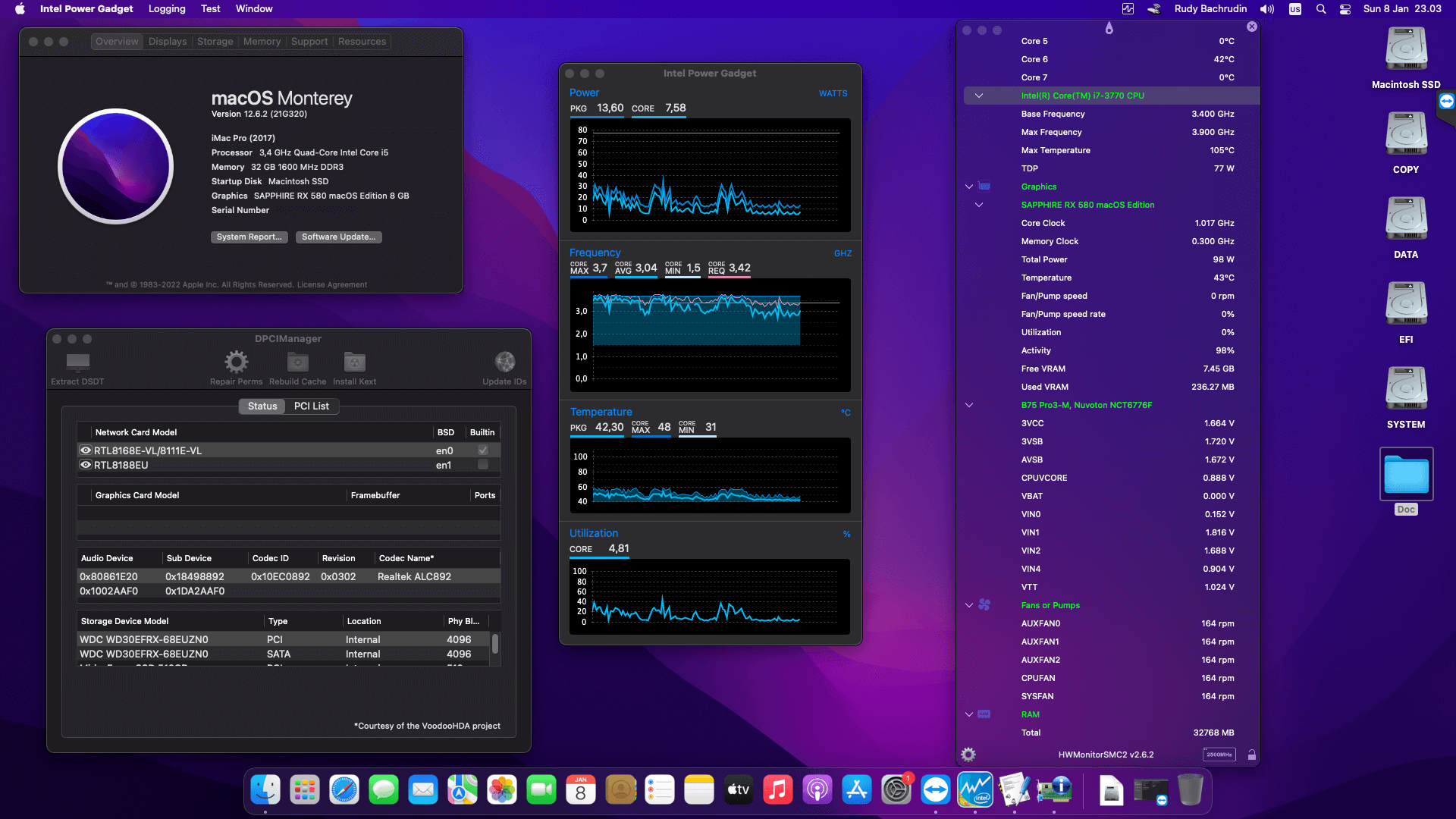The width and height of the screenshot is (1456, 819).
Task: Open System Preferences in the Dock
Action: (896, 790)
